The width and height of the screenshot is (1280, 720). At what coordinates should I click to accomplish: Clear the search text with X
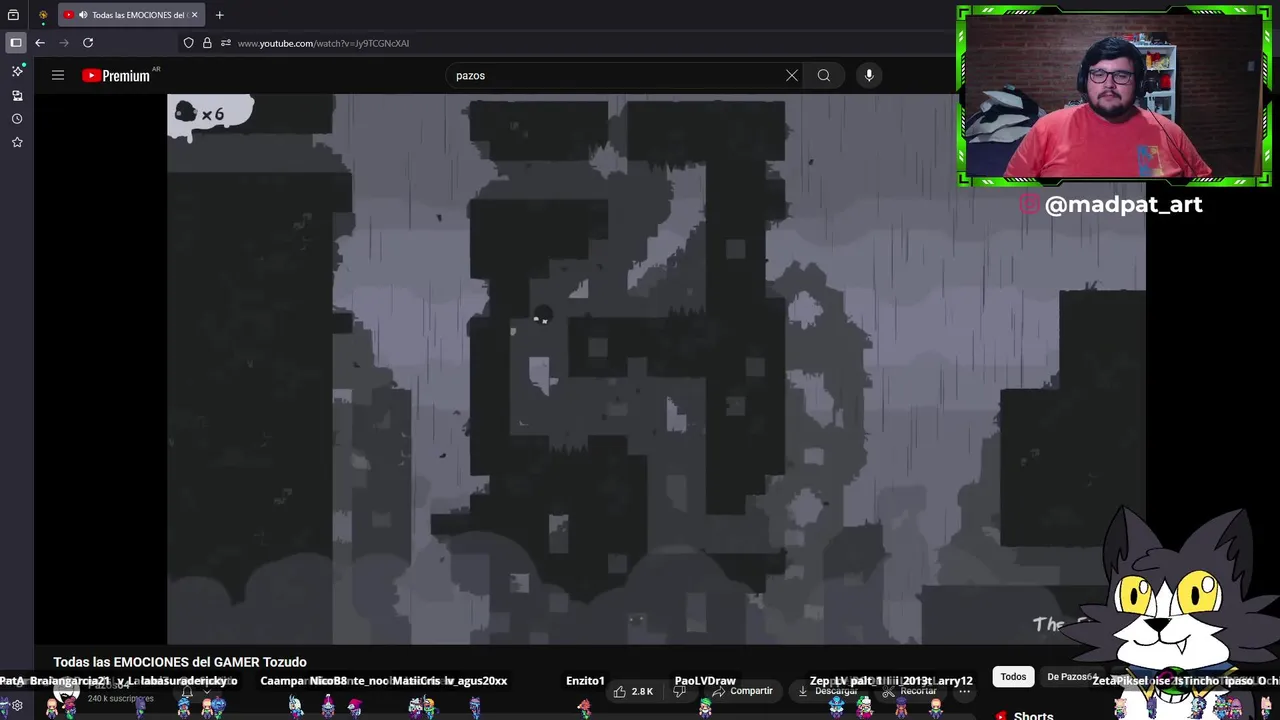[792, 75]
